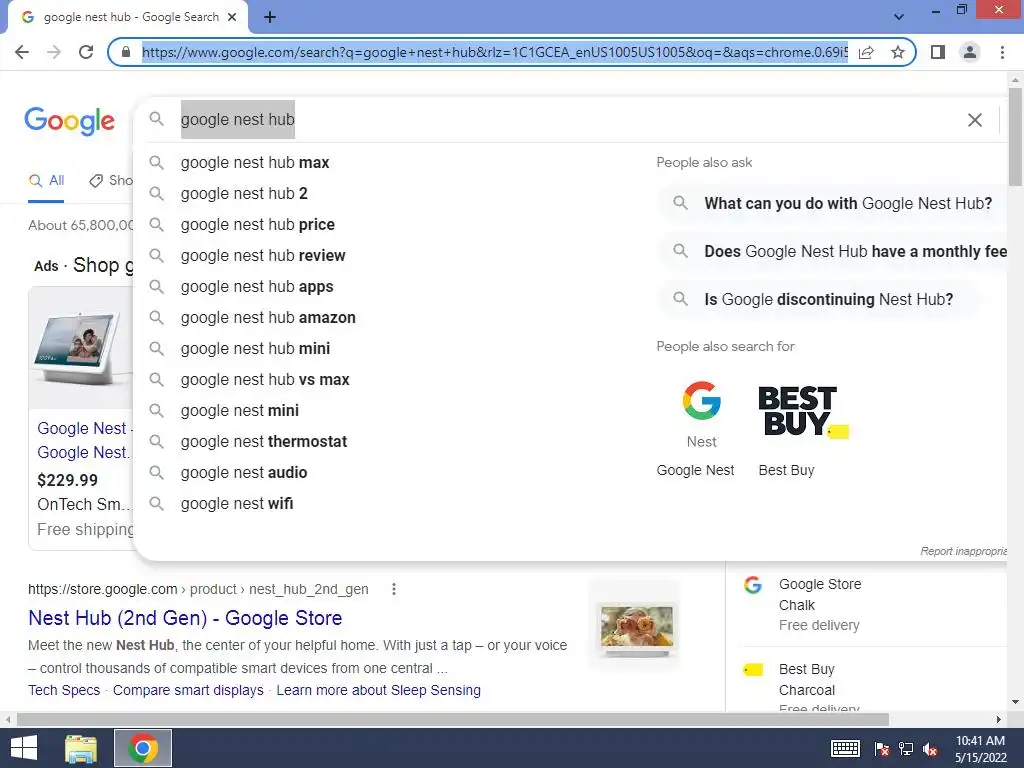Click the Google logo
The height and width of the screenshot is (768, 1024).
(x=69, y=121)
